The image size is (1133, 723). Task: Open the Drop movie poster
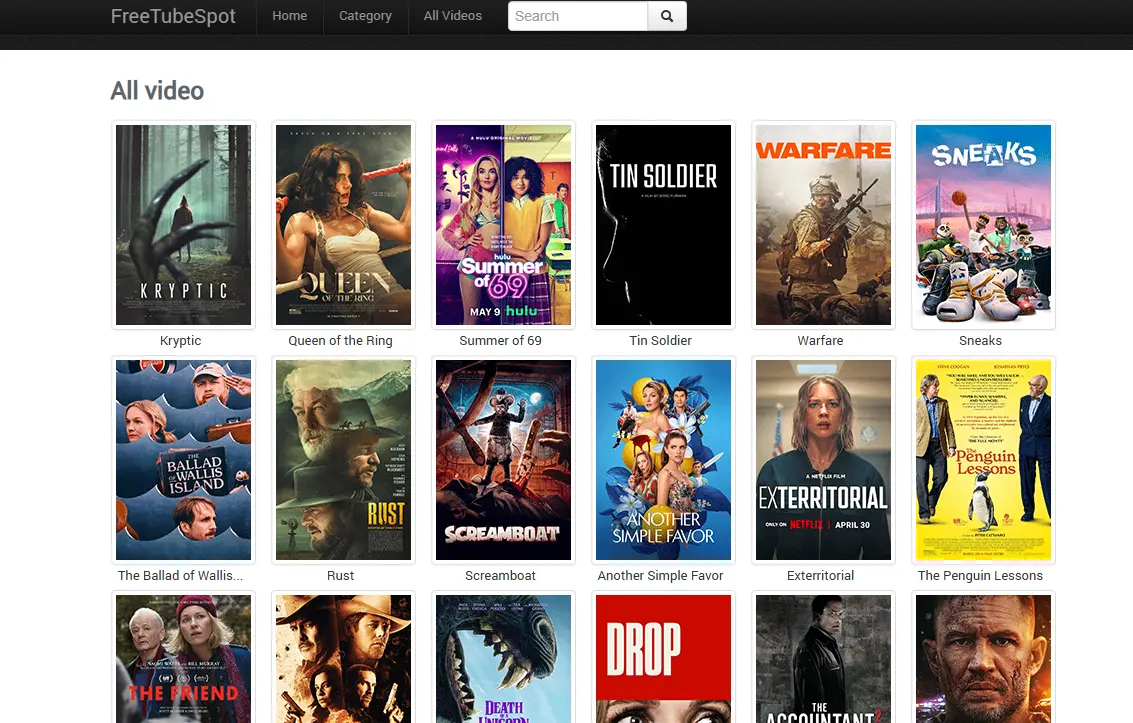coord(663,659)
